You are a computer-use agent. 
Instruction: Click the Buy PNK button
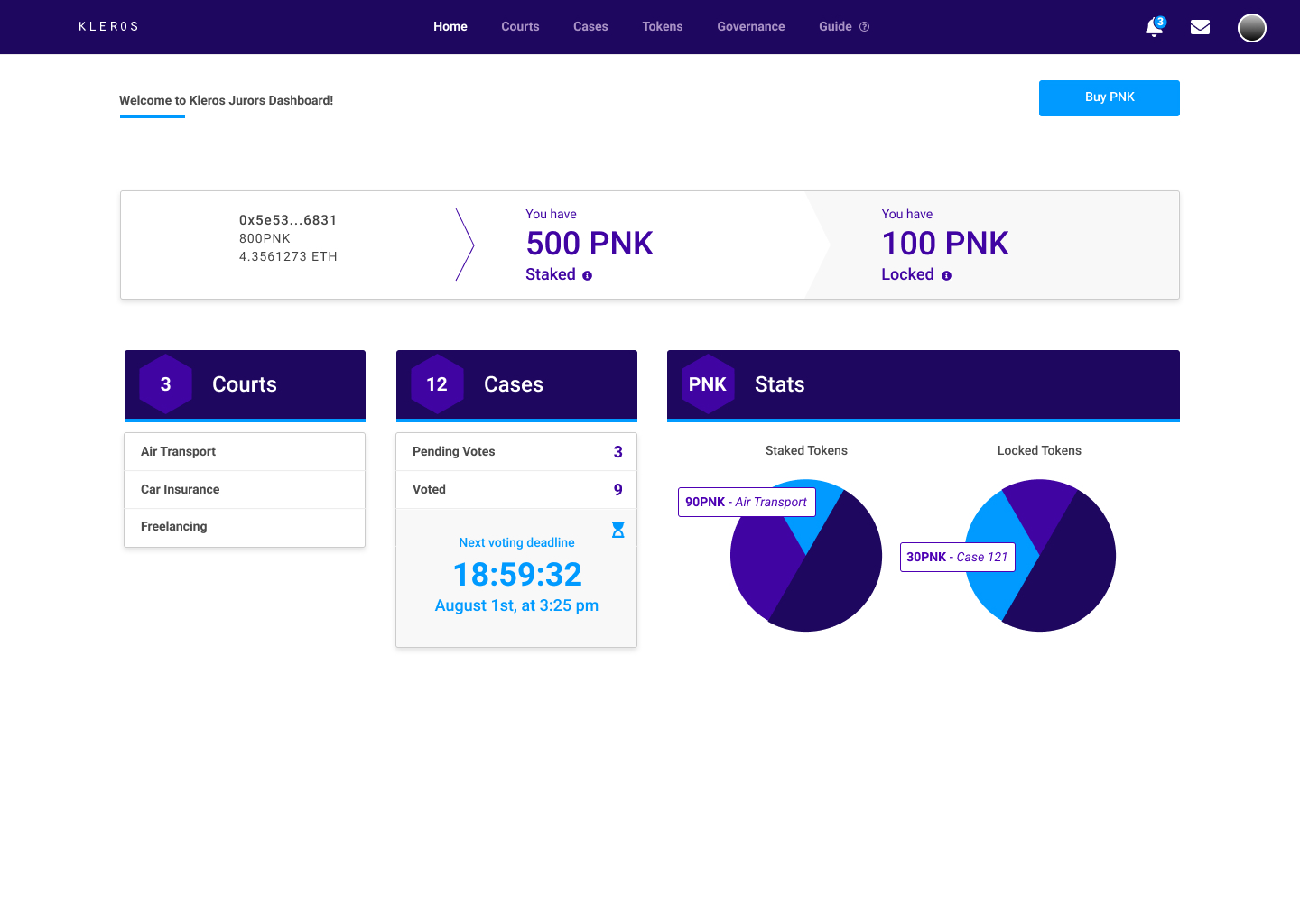(x=1109, y=98)
